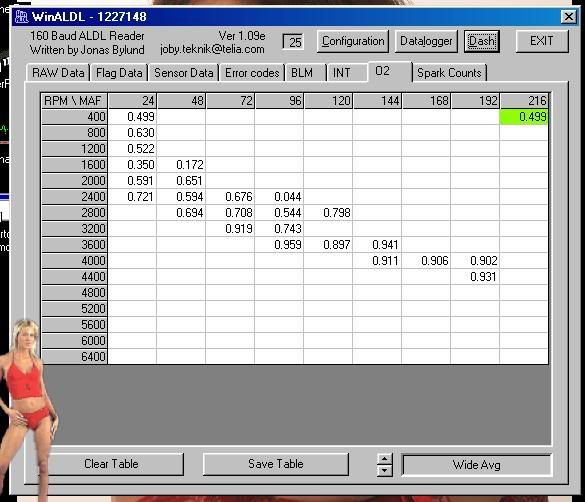Click the spinner down arrow beside Wide Avg

click(385, 471)
